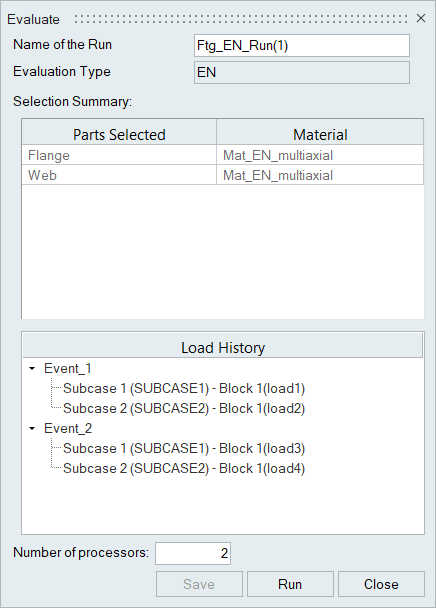436x608 pixels.
Task: Click the Load History header
Action: pyautogui.click(x=223, y=347)
